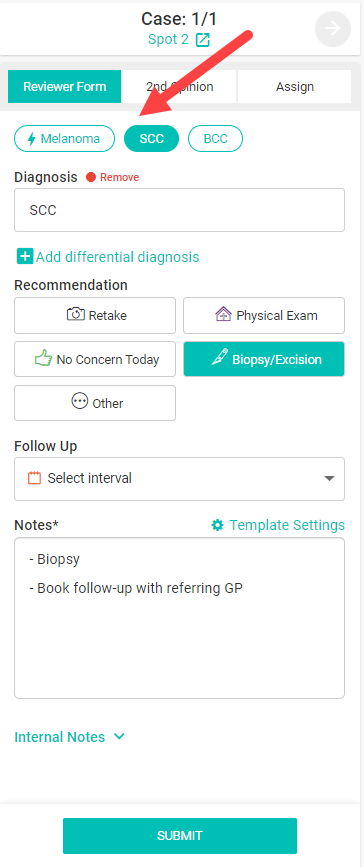
Task: Toggle the BCC diagnosis chip
Action: [215, 138]
